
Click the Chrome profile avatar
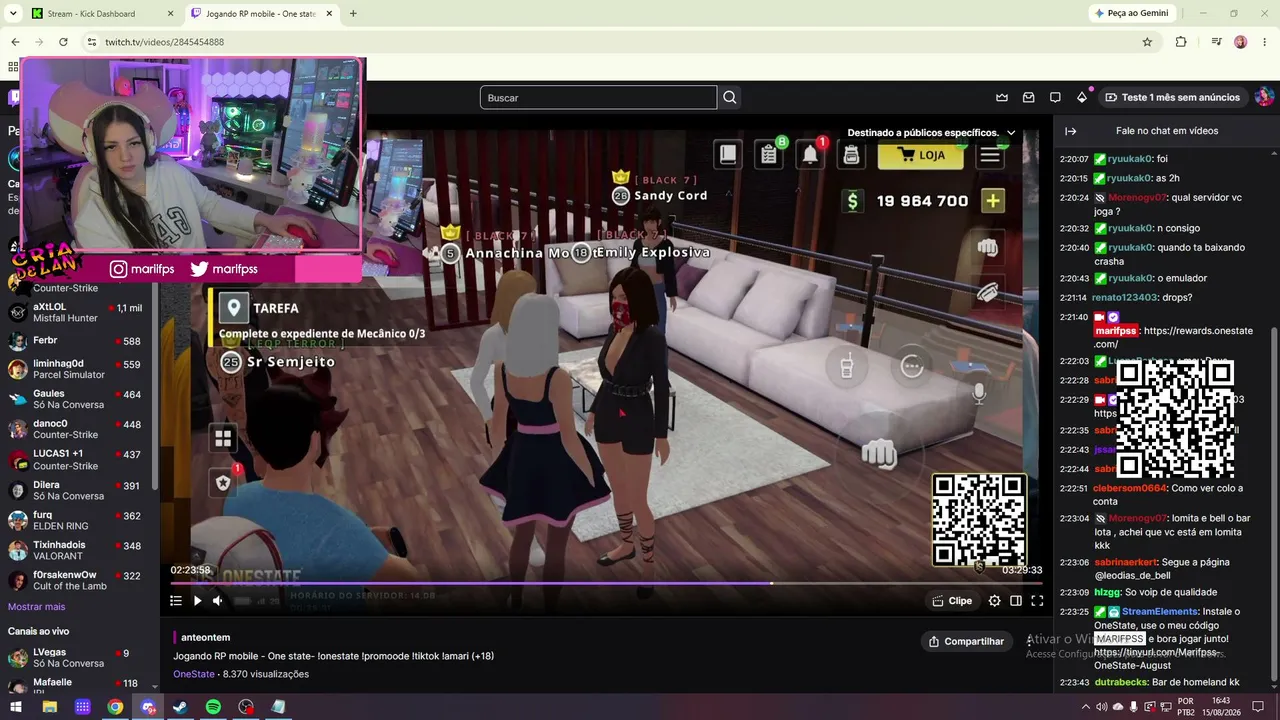point(1240,42)
